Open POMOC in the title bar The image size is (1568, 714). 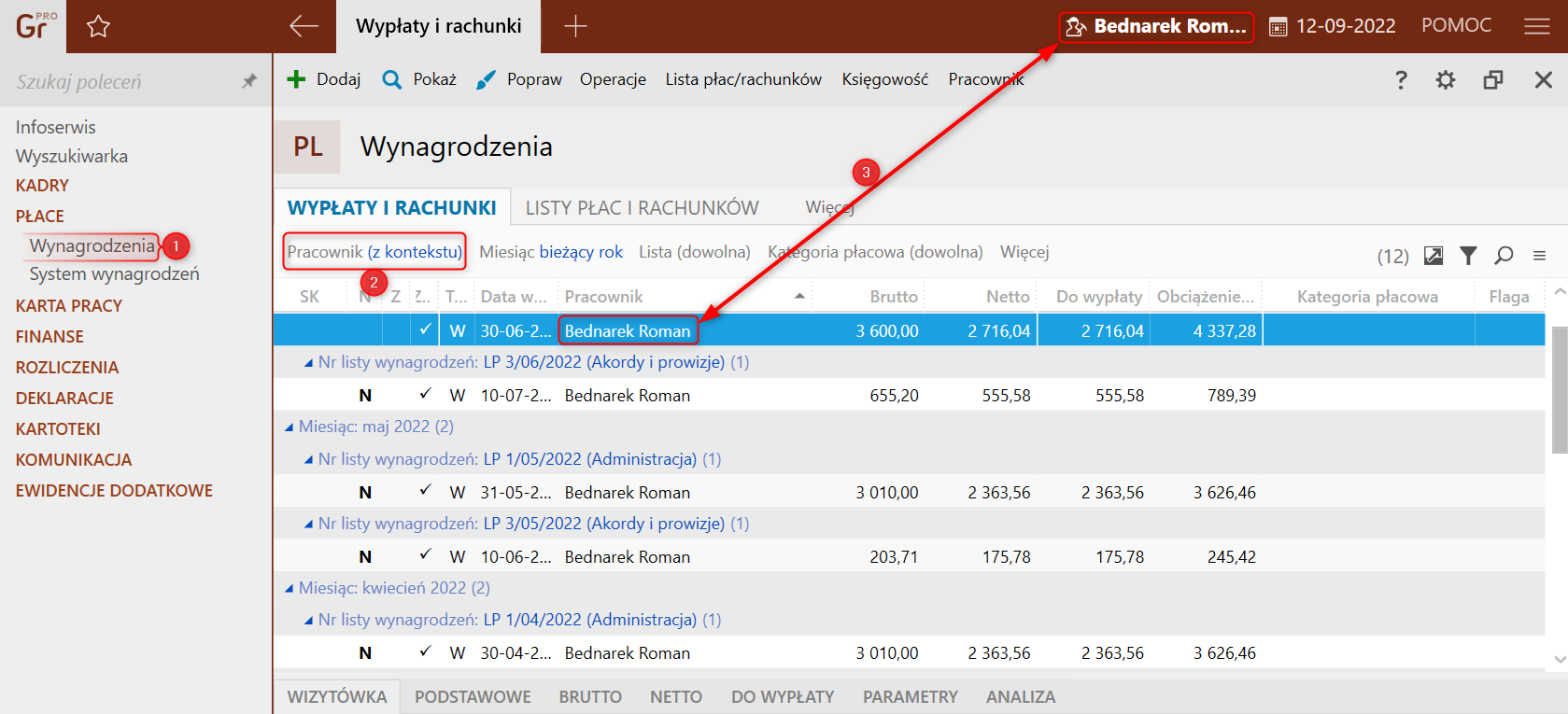coord(1456,26)
